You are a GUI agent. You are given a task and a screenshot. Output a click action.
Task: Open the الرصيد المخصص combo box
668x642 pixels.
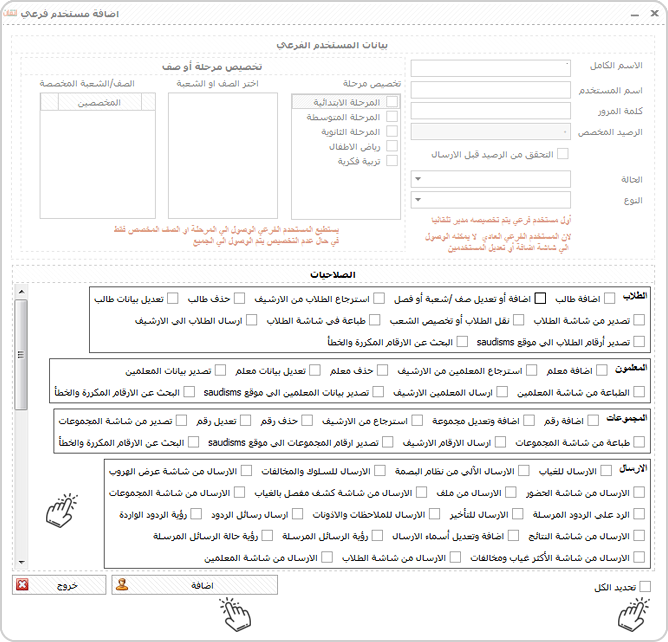pos(490,132)
